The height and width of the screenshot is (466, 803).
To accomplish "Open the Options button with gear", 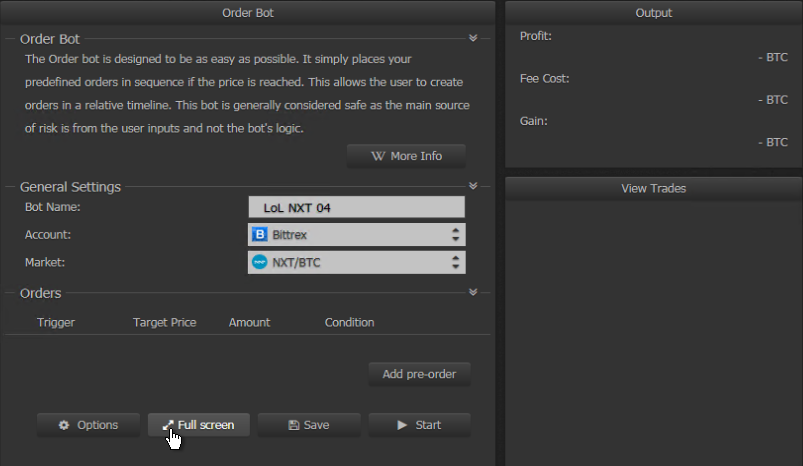I will [x=88, y=425].
